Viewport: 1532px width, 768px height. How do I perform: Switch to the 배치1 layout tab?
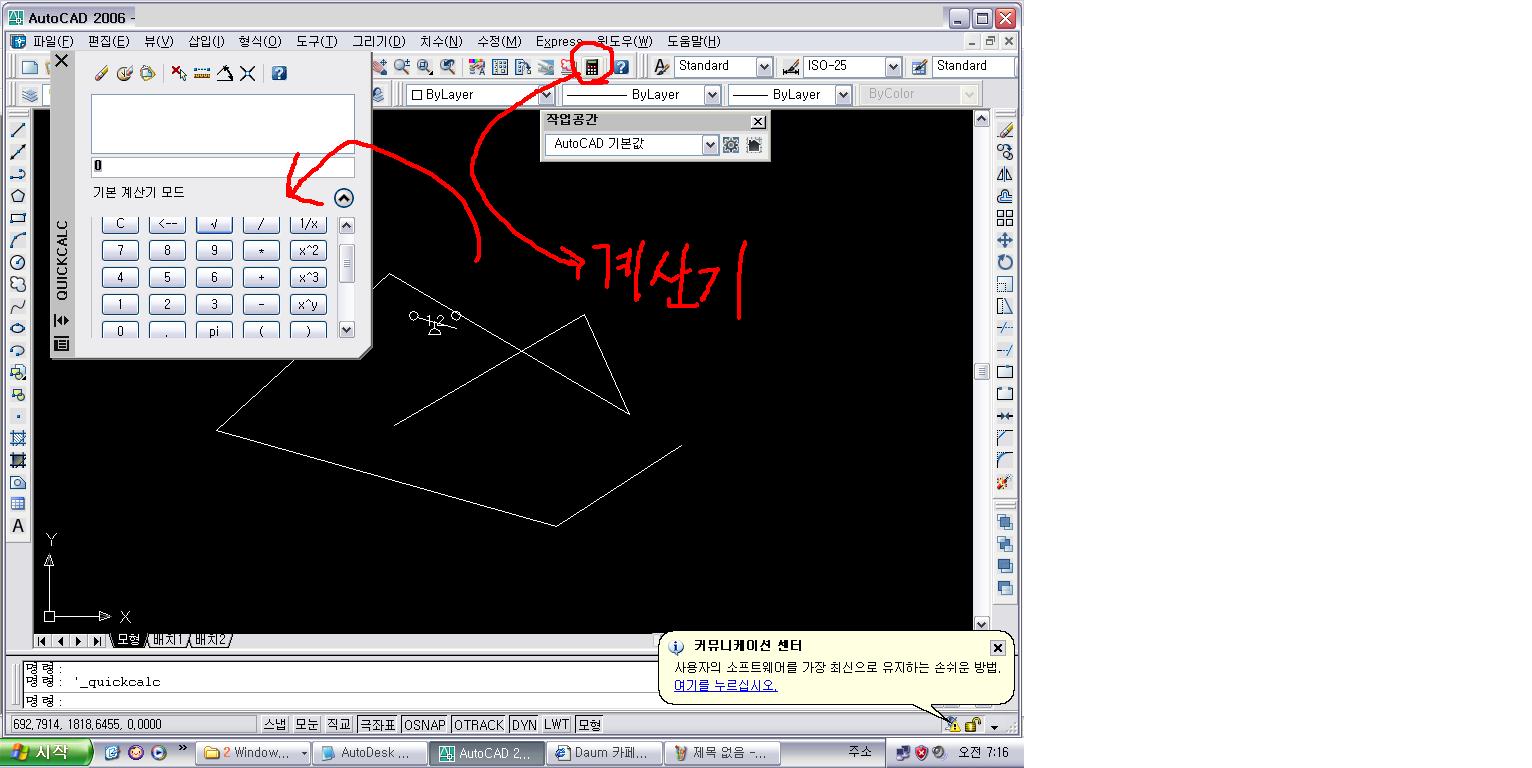(168, 640)
